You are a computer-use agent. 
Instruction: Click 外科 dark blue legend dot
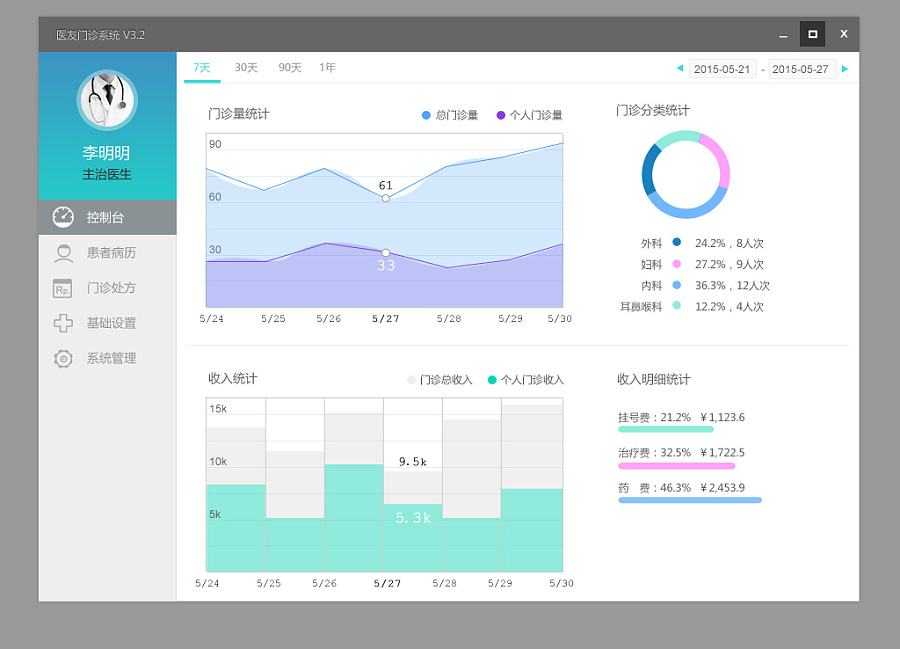pyautogui.click(x=677, y=242)
